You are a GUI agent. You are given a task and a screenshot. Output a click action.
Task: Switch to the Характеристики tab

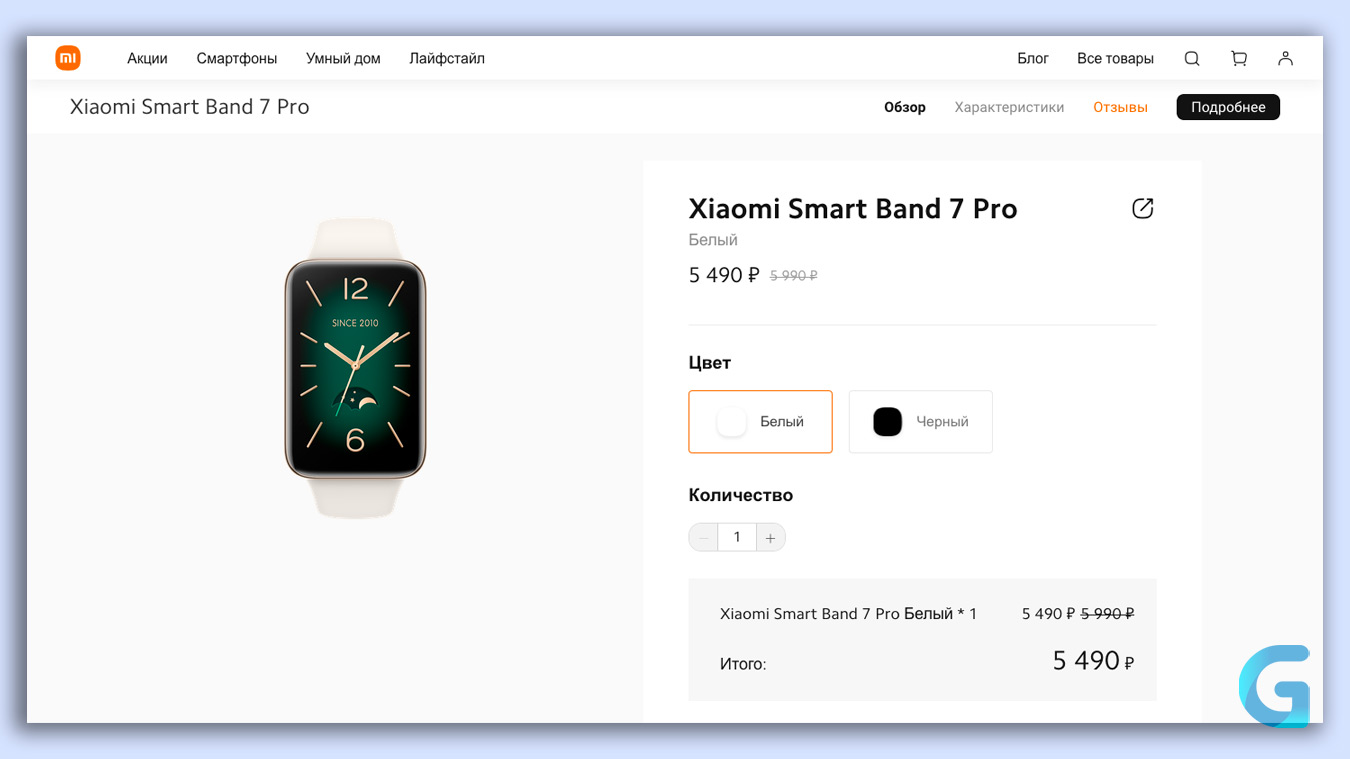tap(1009, 107)
